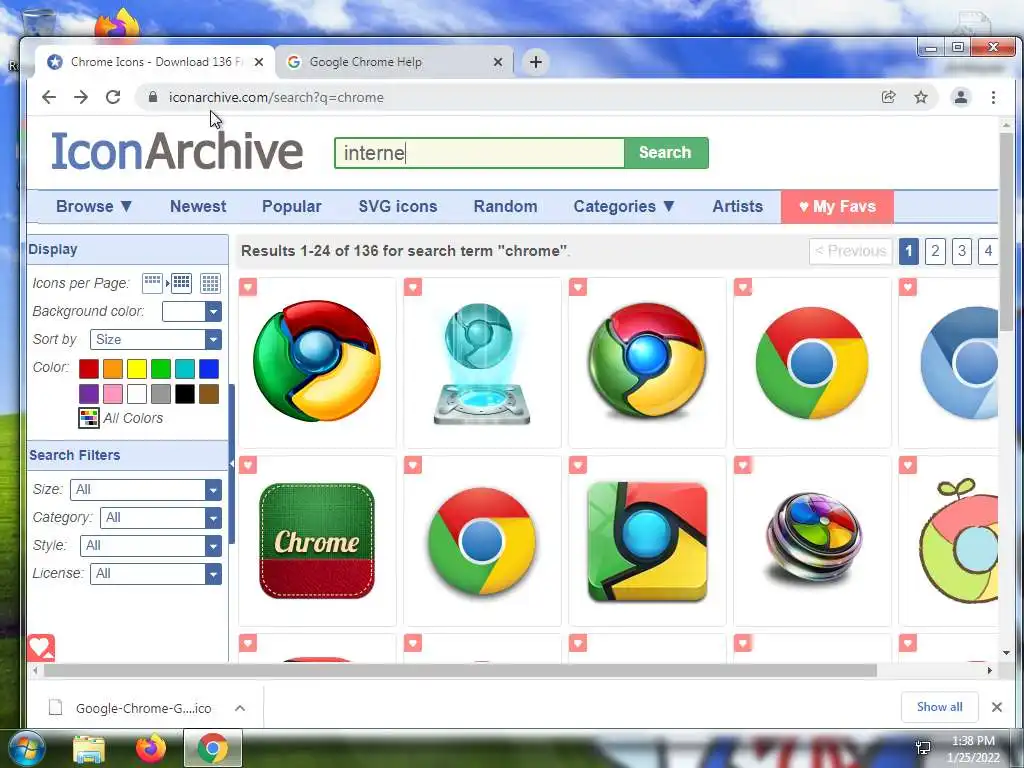Click the Chrome taskbar button
The width and height of the screenshot is (1024, 768).
click(x=212, y=748)
